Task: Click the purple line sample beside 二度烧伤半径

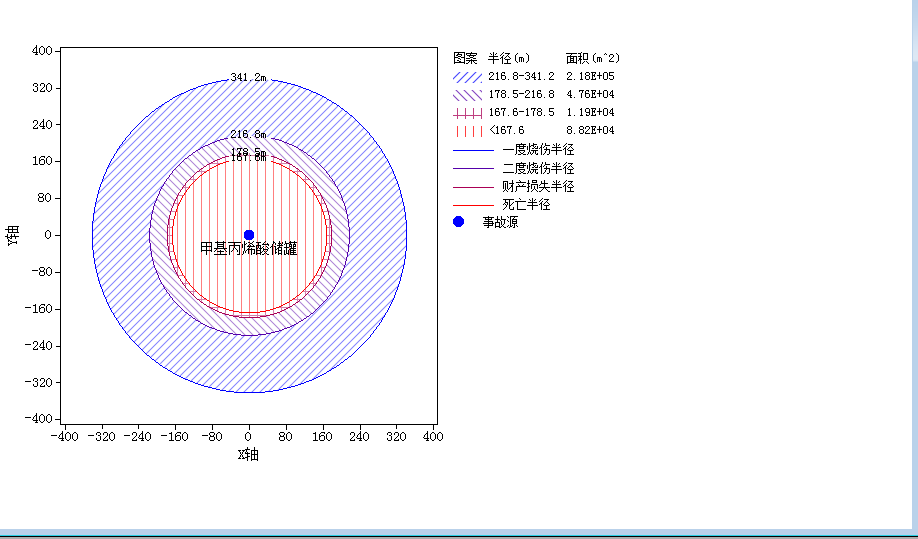Action: coord(473,169)
